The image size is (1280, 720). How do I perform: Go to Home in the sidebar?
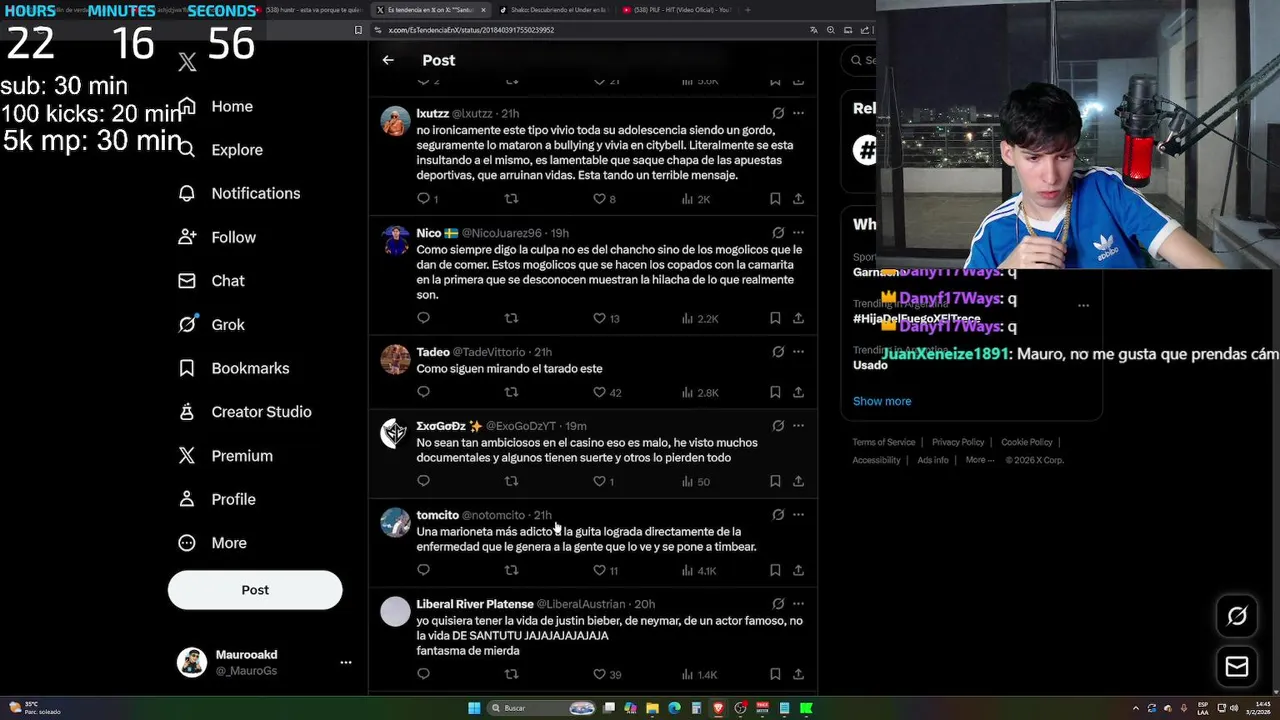216,106
